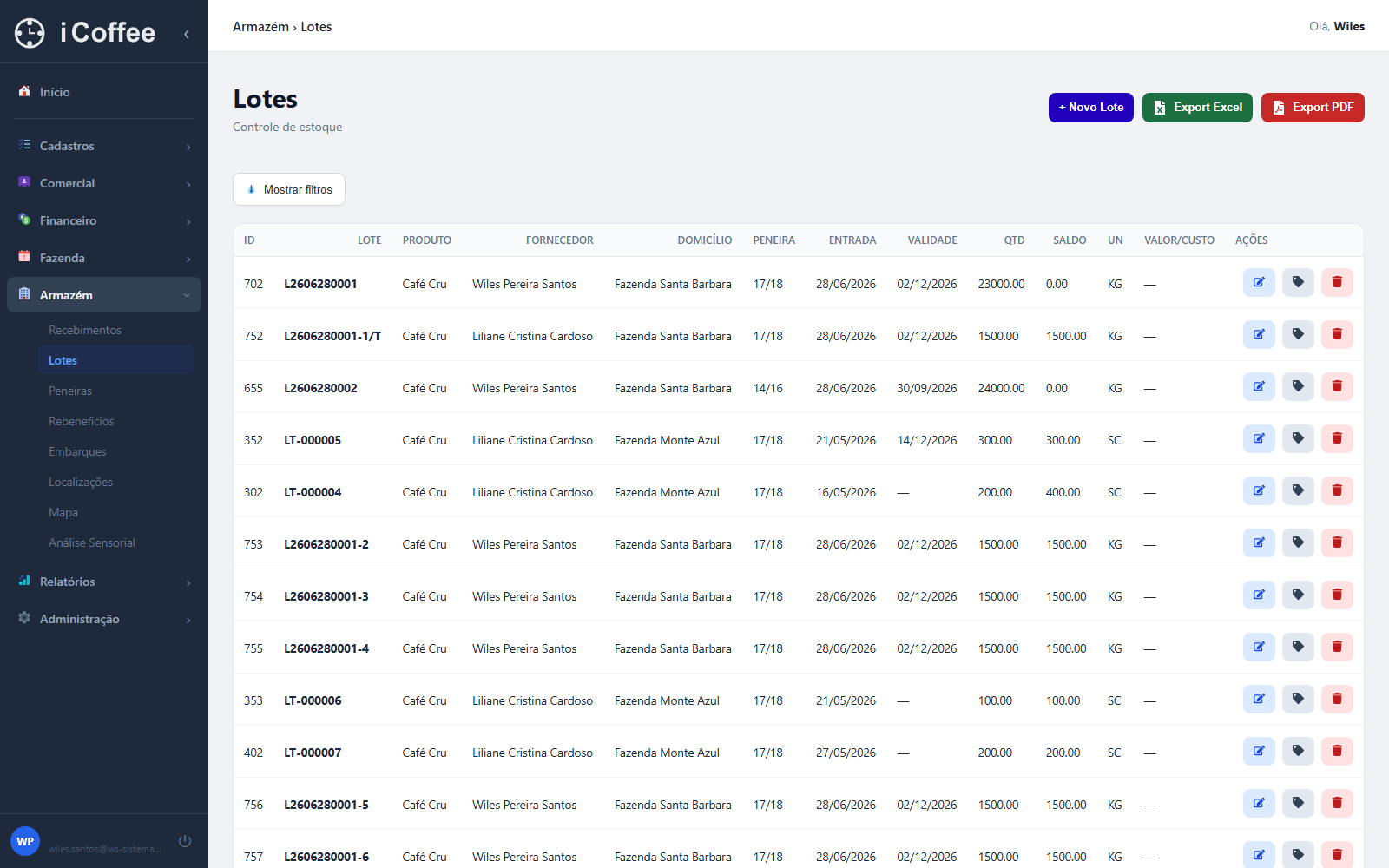This screenshot has height=868, width=1389.
Task: Sort by the SALDO column header
Action: pos(1070,240)
